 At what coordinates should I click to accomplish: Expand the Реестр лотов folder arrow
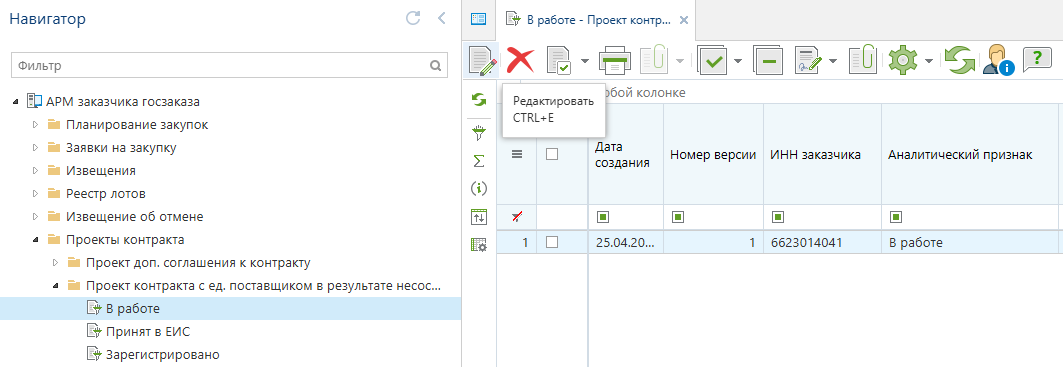(36, 194)
